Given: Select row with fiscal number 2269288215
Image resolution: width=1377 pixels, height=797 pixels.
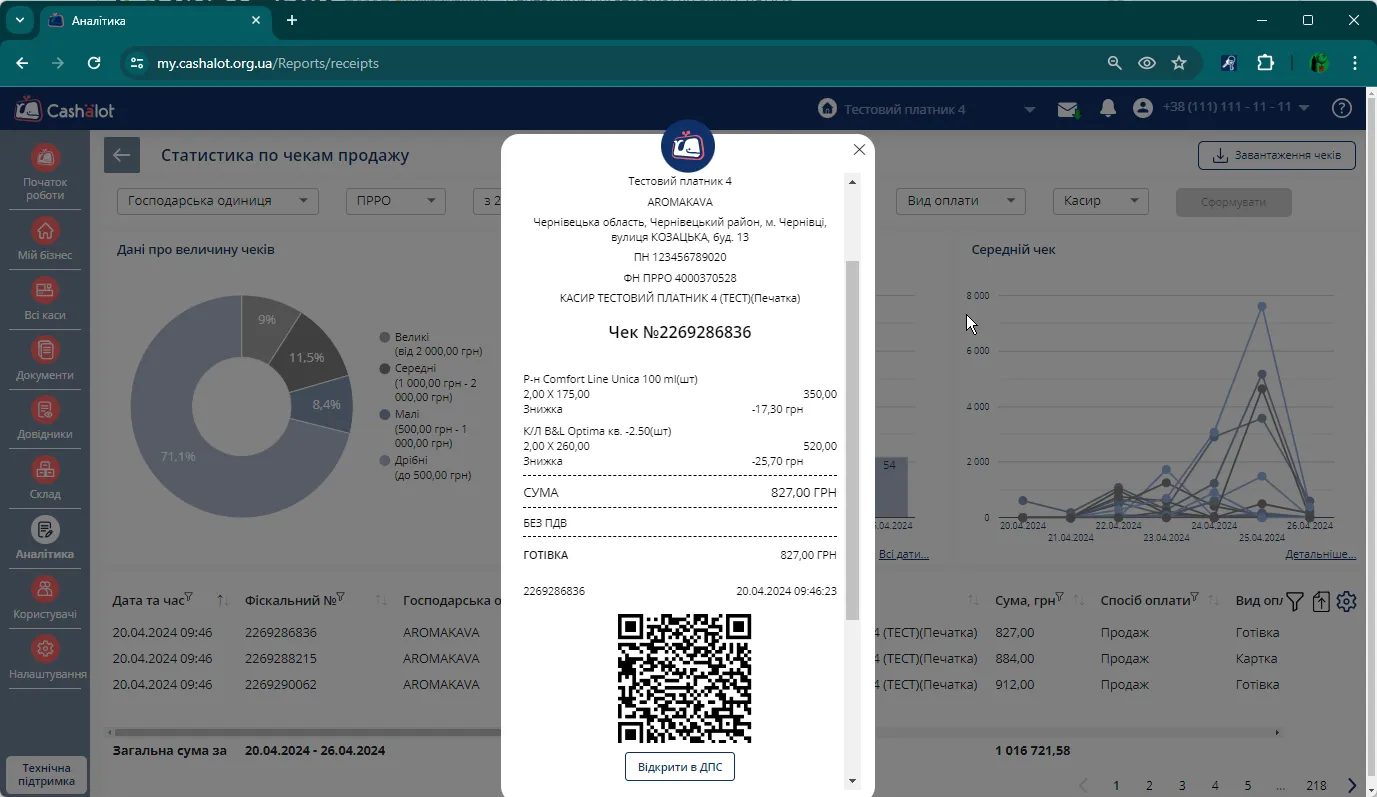Looking at the screenshot, I should pos(281,659).
